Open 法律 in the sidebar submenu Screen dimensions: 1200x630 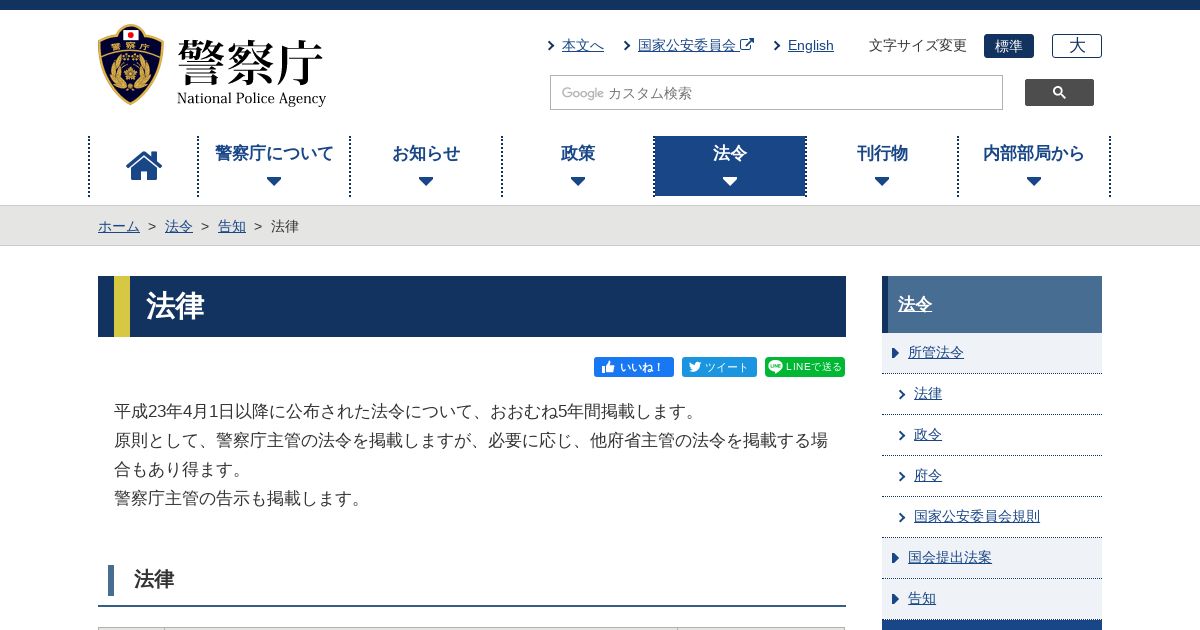click(928, 394)
